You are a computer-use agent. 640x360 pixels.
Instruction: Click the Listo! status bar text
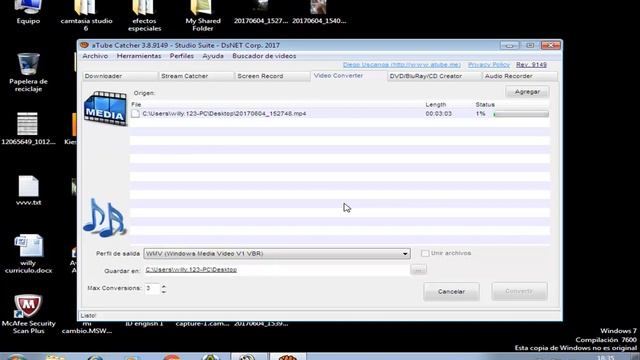88,316
